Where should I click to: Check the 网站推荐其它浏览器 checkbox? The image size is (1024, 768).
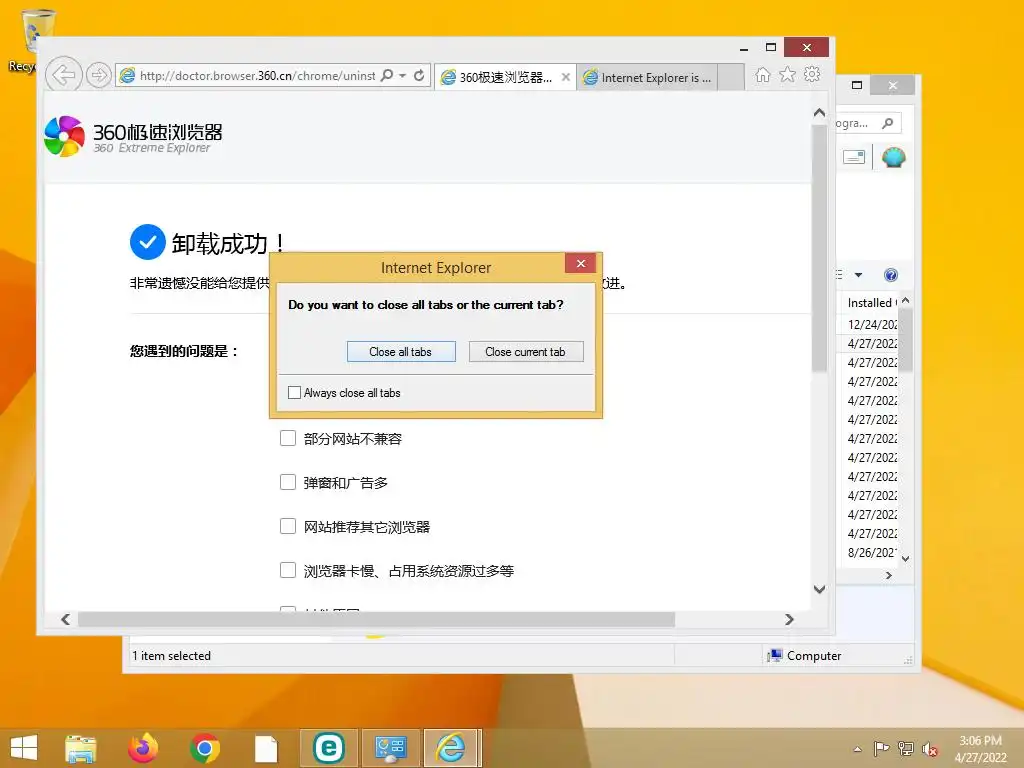(x=288, y=526)
